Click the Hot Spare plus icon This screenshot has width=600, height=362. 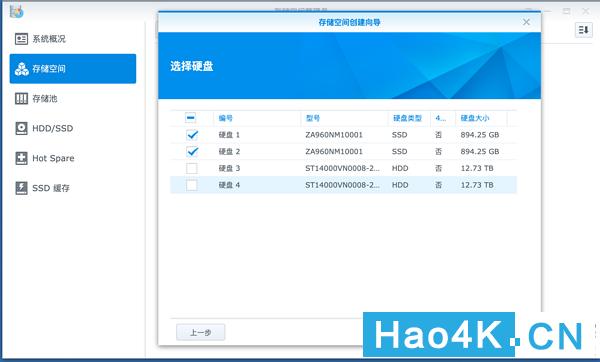pyautogui.click(x=21, y=158)
